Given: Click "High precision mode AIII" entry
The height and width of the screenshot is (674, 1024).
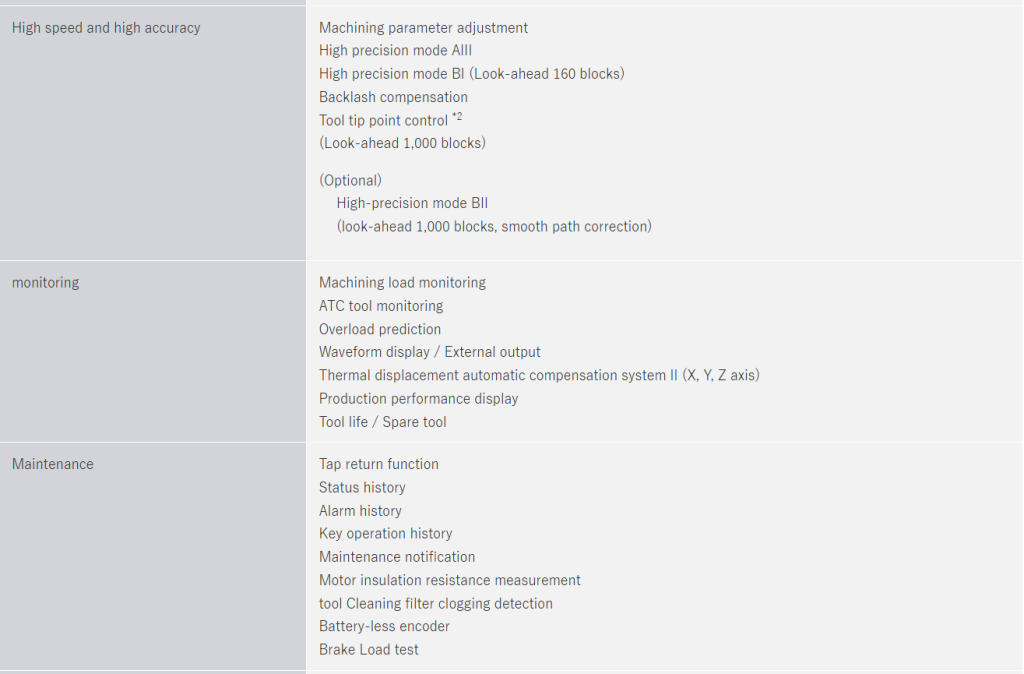Looking at the screenshot, I should coord(395,51).
